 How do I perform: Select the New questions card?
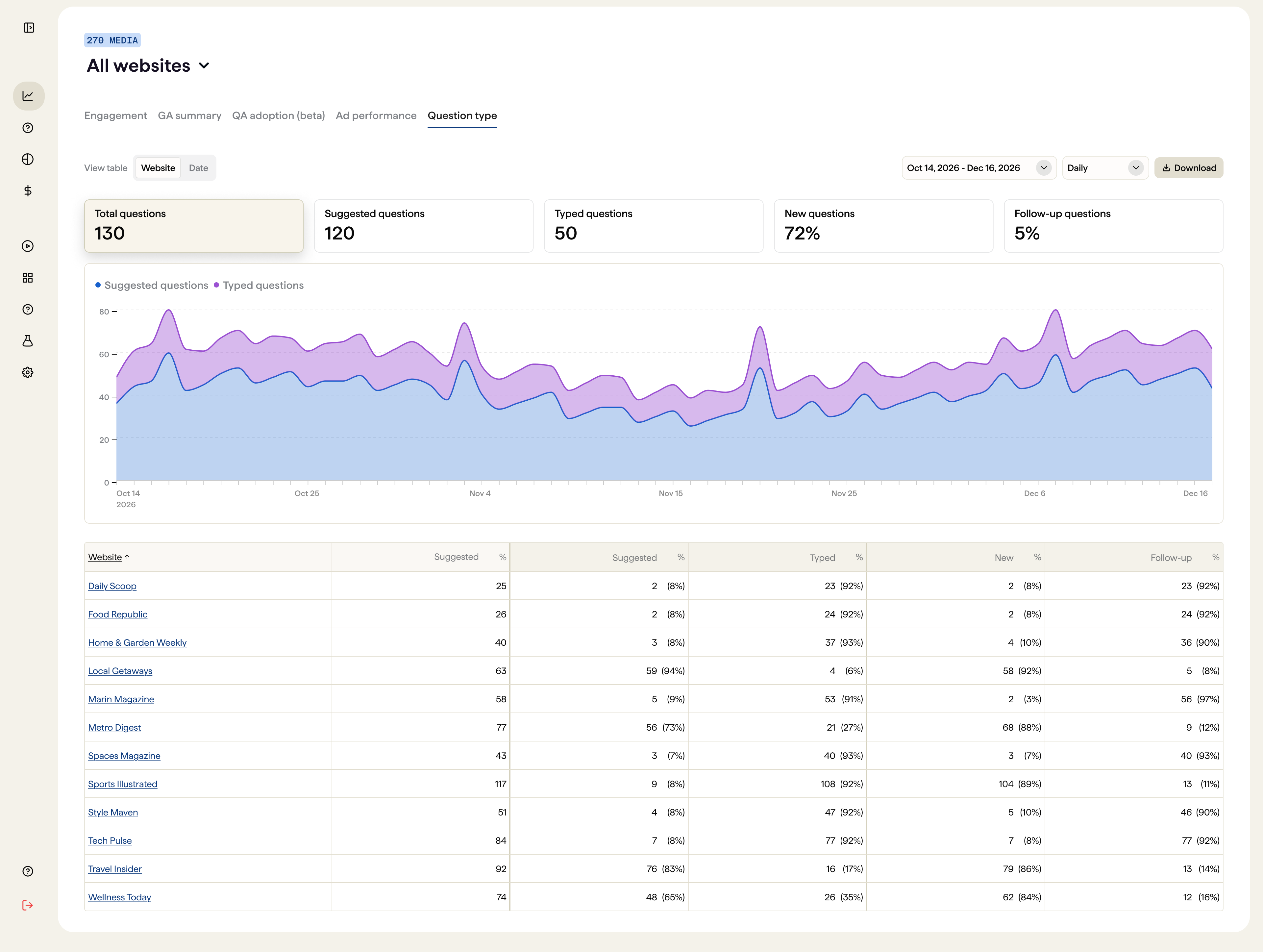pyautogui.click(x=883, y=226)
